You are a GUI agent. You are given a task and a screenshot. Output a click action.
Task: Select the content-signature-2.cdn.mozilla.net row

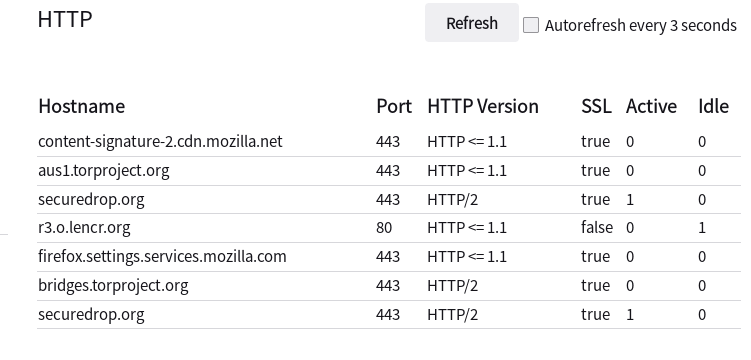[x=389, y=142]
